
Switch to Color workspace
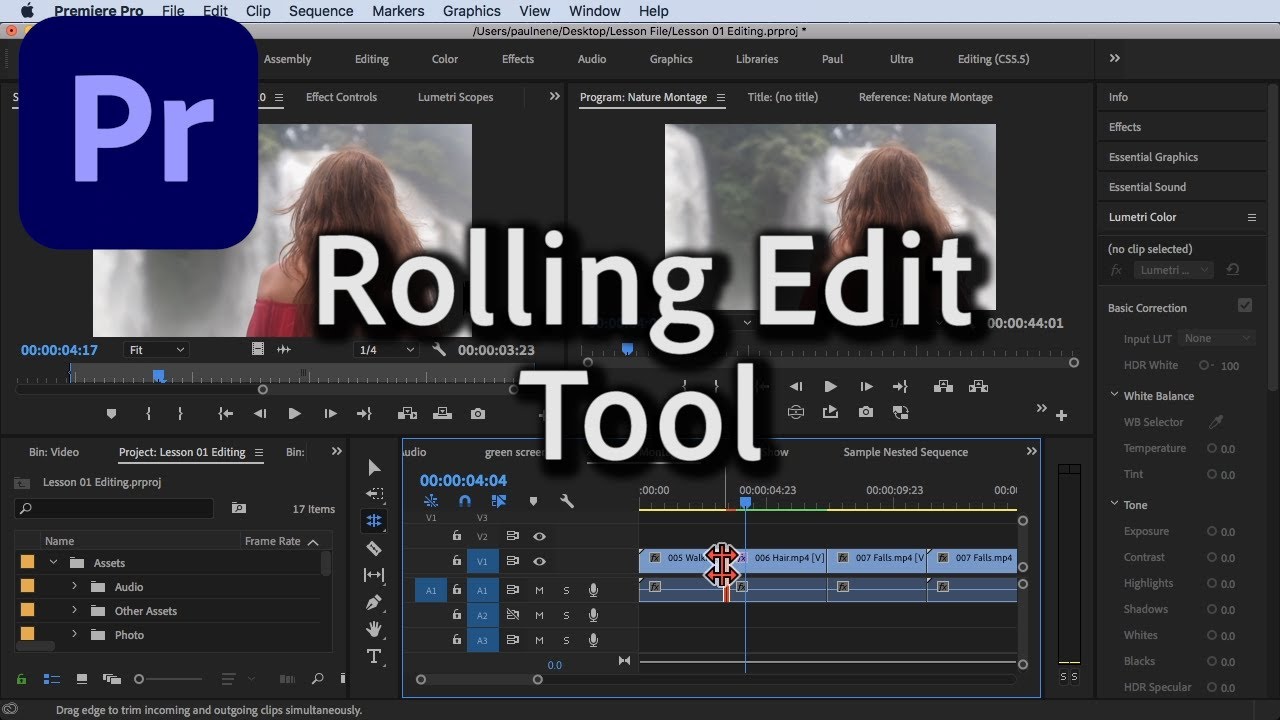pyautogui.click(x=445, y=59)
